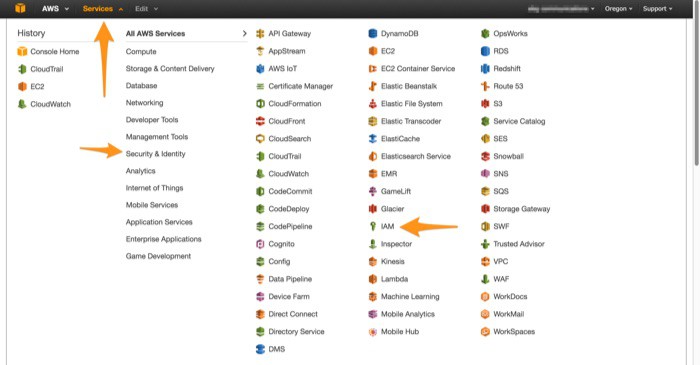Select the Enterprise Applications category

pyautogui.click(x=163, y=239)
